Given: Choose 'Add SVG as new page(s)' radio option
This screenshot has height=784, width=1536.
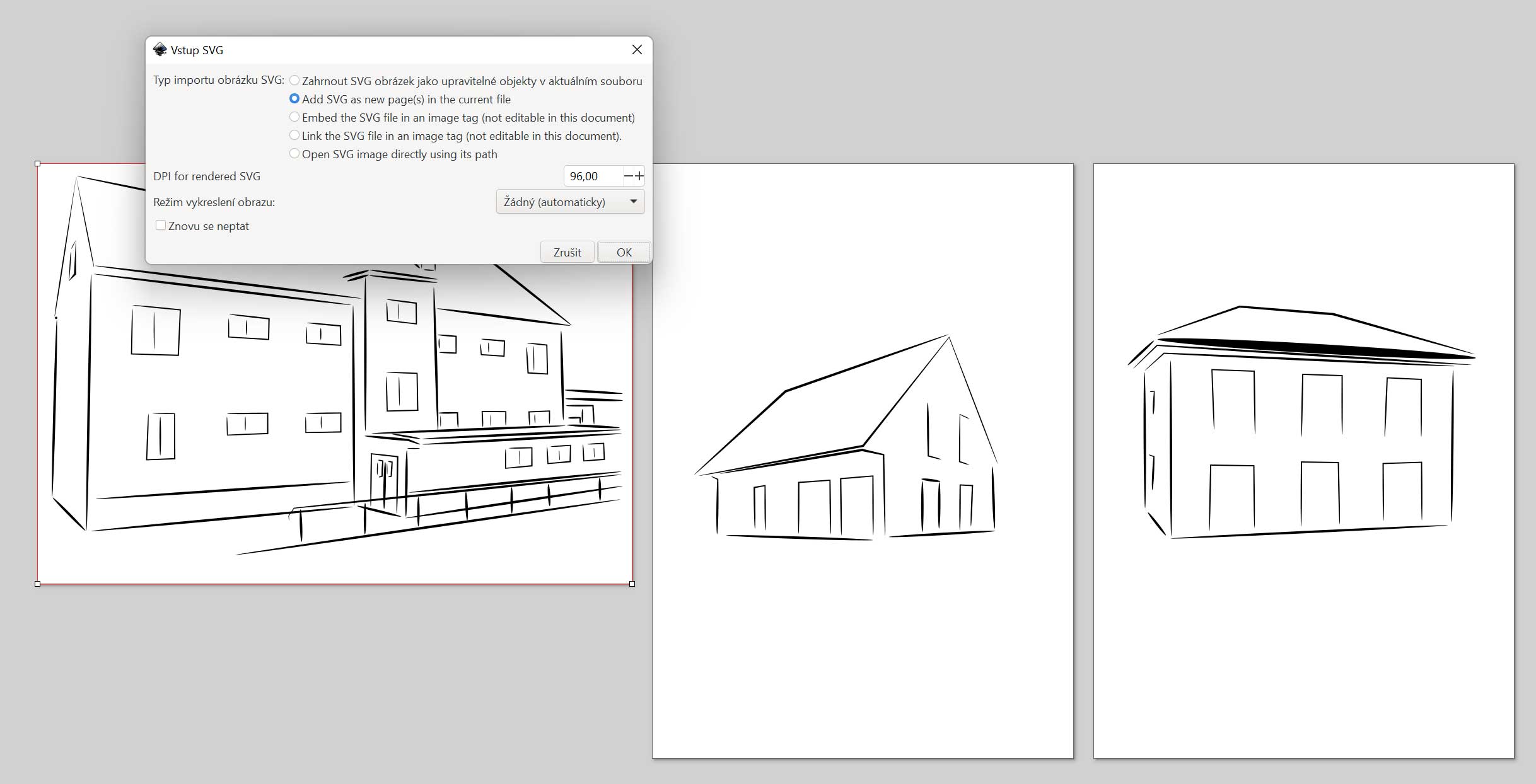Looking at the screenshot, I should tap(294, 99).
